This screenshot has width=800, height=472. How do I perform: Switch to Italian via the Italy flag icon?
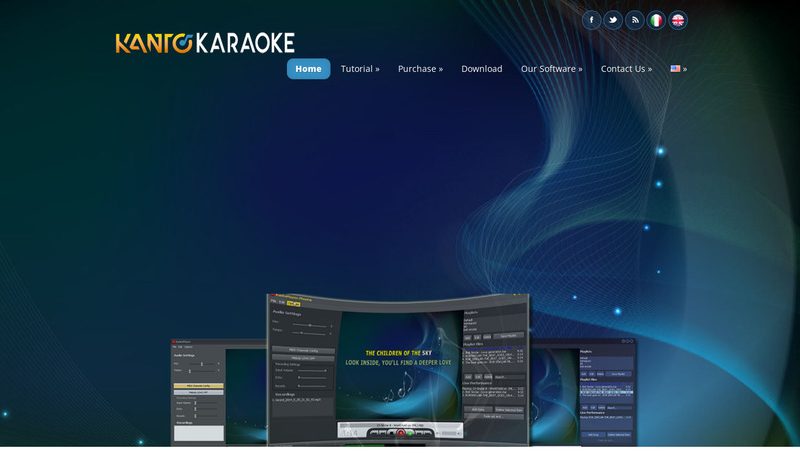point(656,20)
